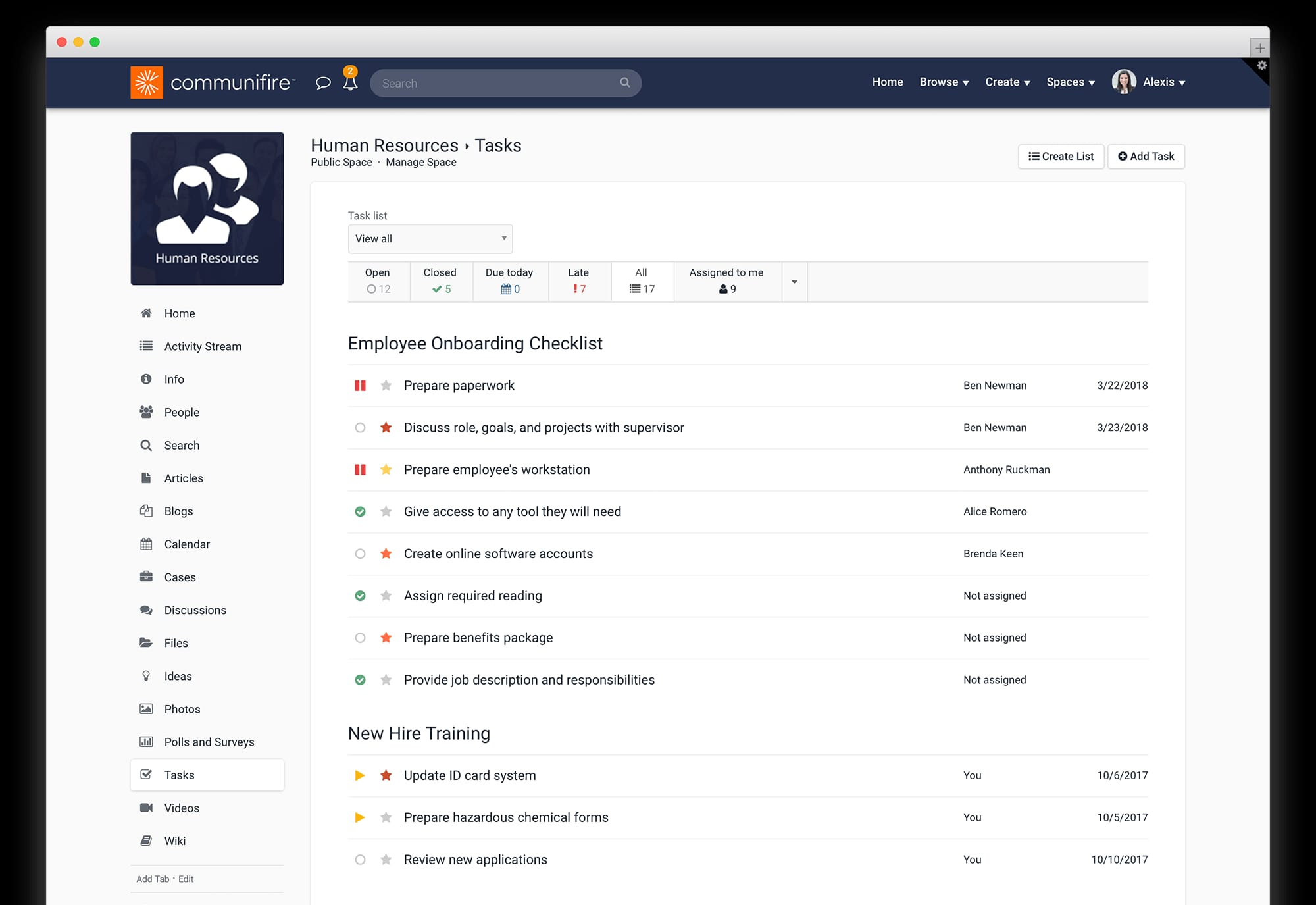Select the Assigned to me filter tab
The width and height of the screenshot is (1316, 905).
point(727,282)
